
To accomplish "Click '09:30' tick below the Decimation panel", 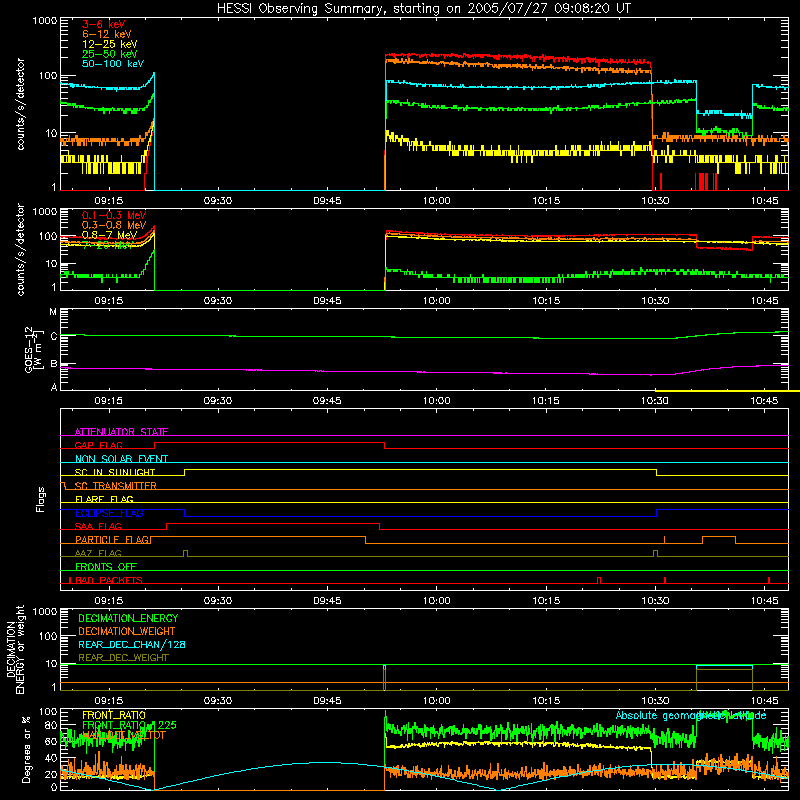I will pos(218,701).
